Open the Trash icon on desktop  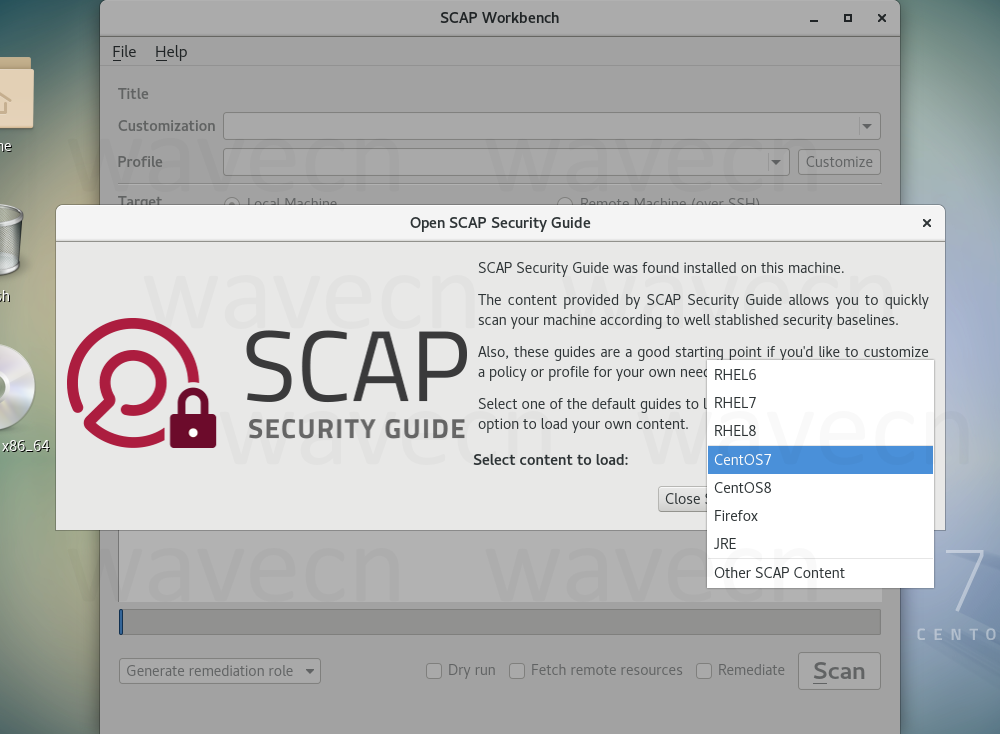[8, 240]
